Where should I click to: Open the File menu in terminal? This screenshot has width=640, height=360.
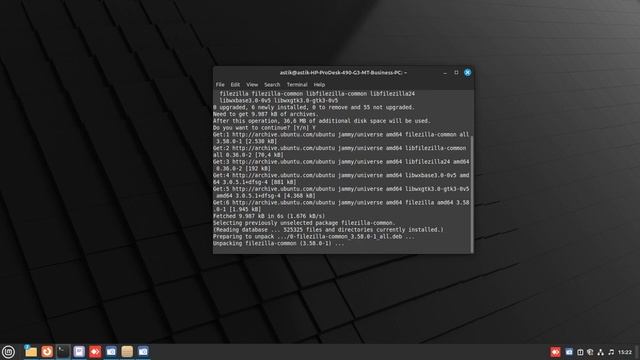click(x=220, y=84)
